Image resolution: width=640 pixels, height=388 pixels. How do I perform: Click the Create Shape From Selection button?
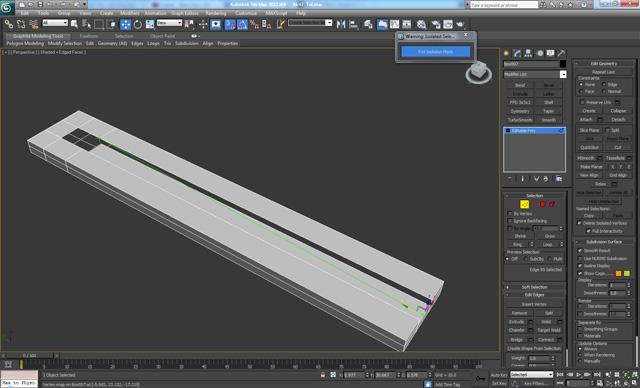click(x=534, y=348)
